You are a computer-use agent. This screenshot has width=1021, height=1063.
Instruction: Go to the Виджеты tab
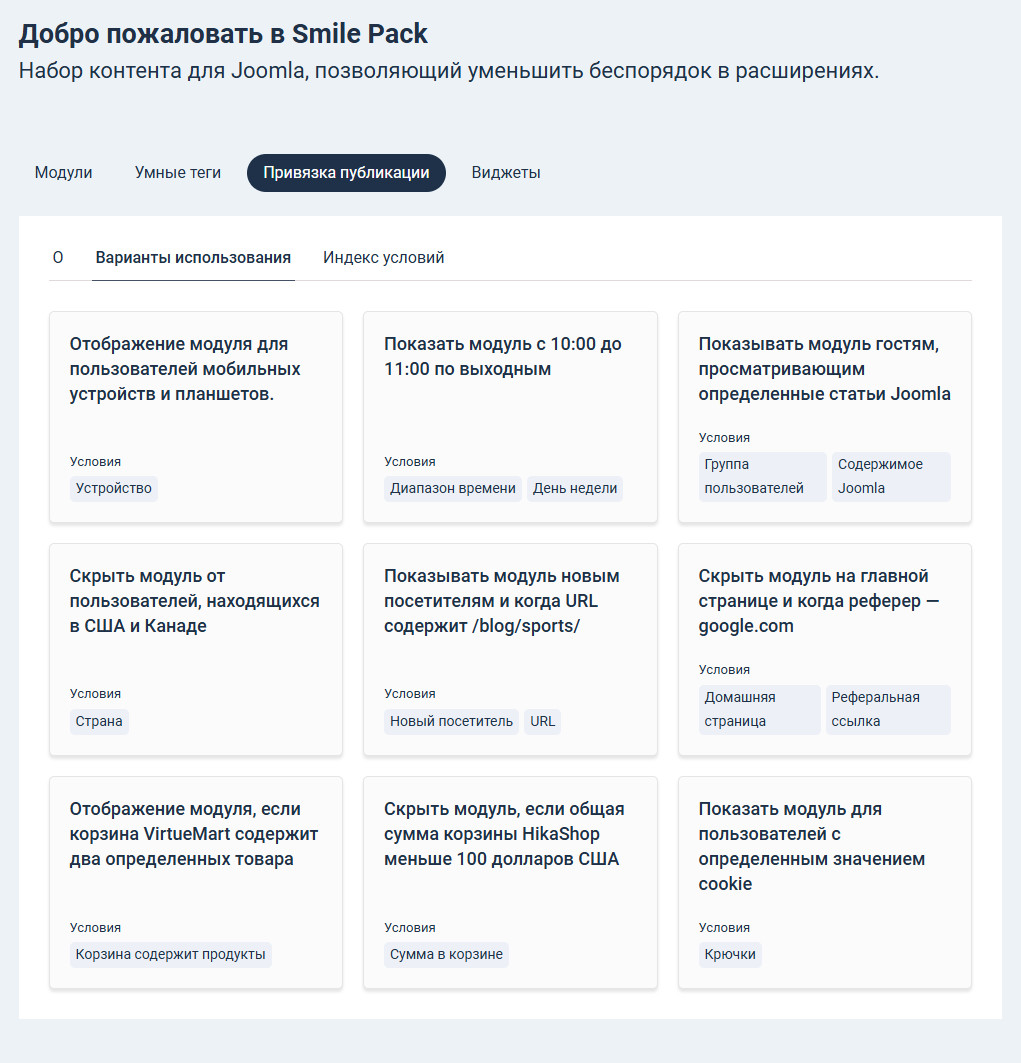point(506,173)
